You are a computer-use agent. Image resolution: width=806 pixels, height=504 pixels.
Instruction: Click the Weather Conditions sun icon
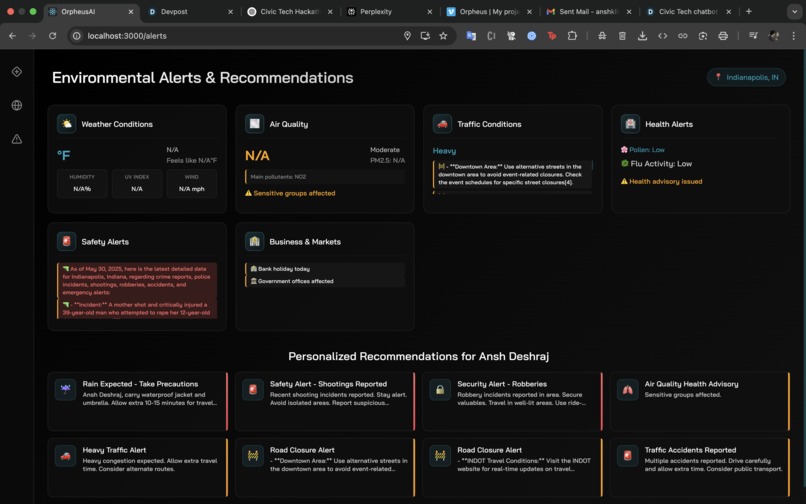tap(66, 124)
